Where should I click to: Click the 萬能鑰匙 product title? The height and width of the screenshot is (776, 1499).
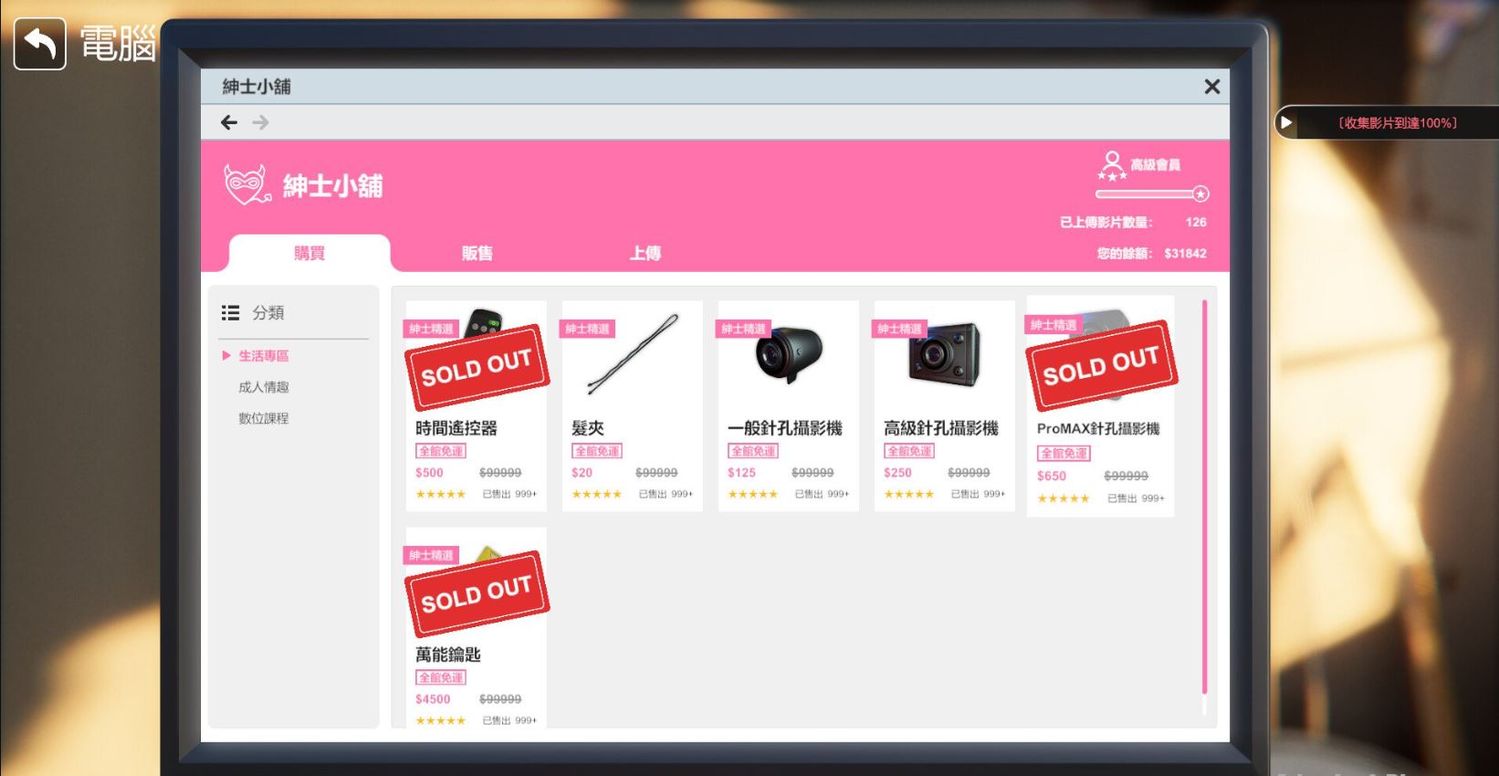(x=448, y=655)
